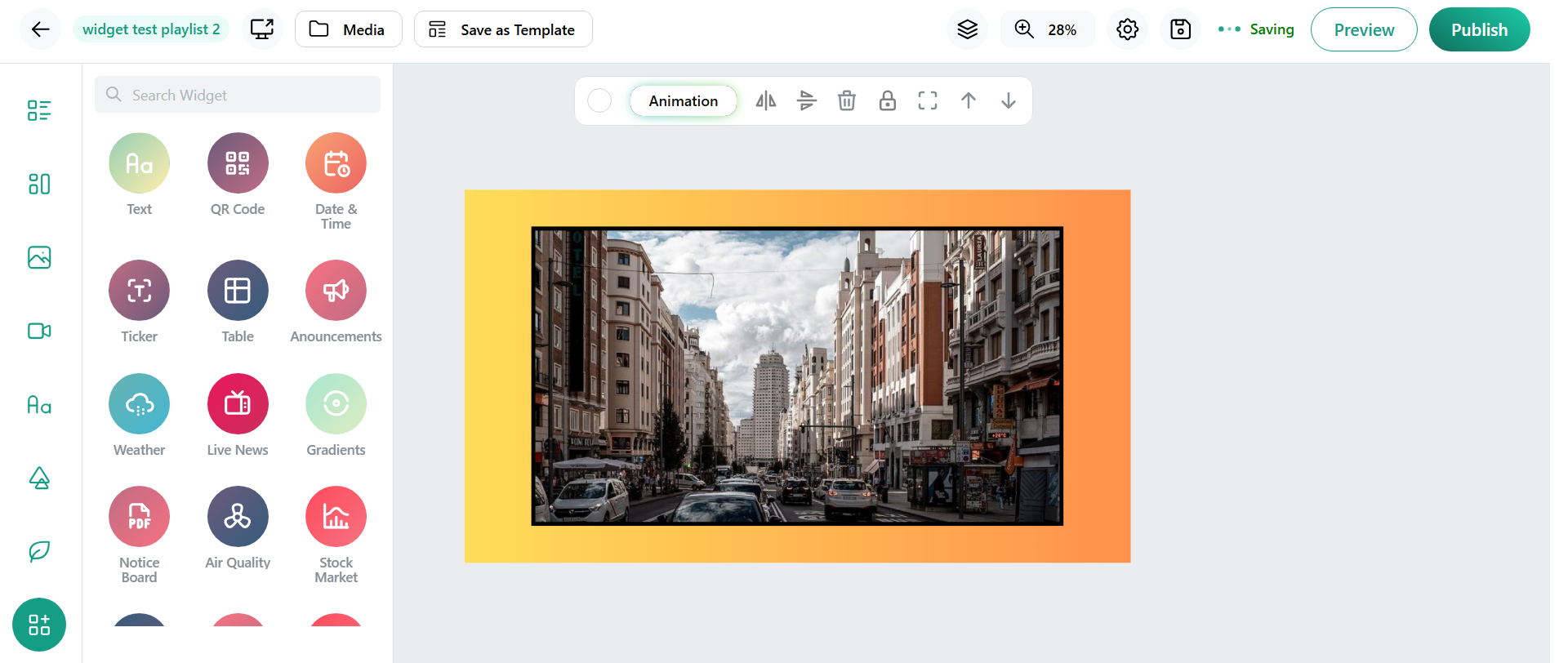This screenshot has height=663, width=1568.
Task: Open the screen preview monitor icon
Action: [x=262, y=29]
